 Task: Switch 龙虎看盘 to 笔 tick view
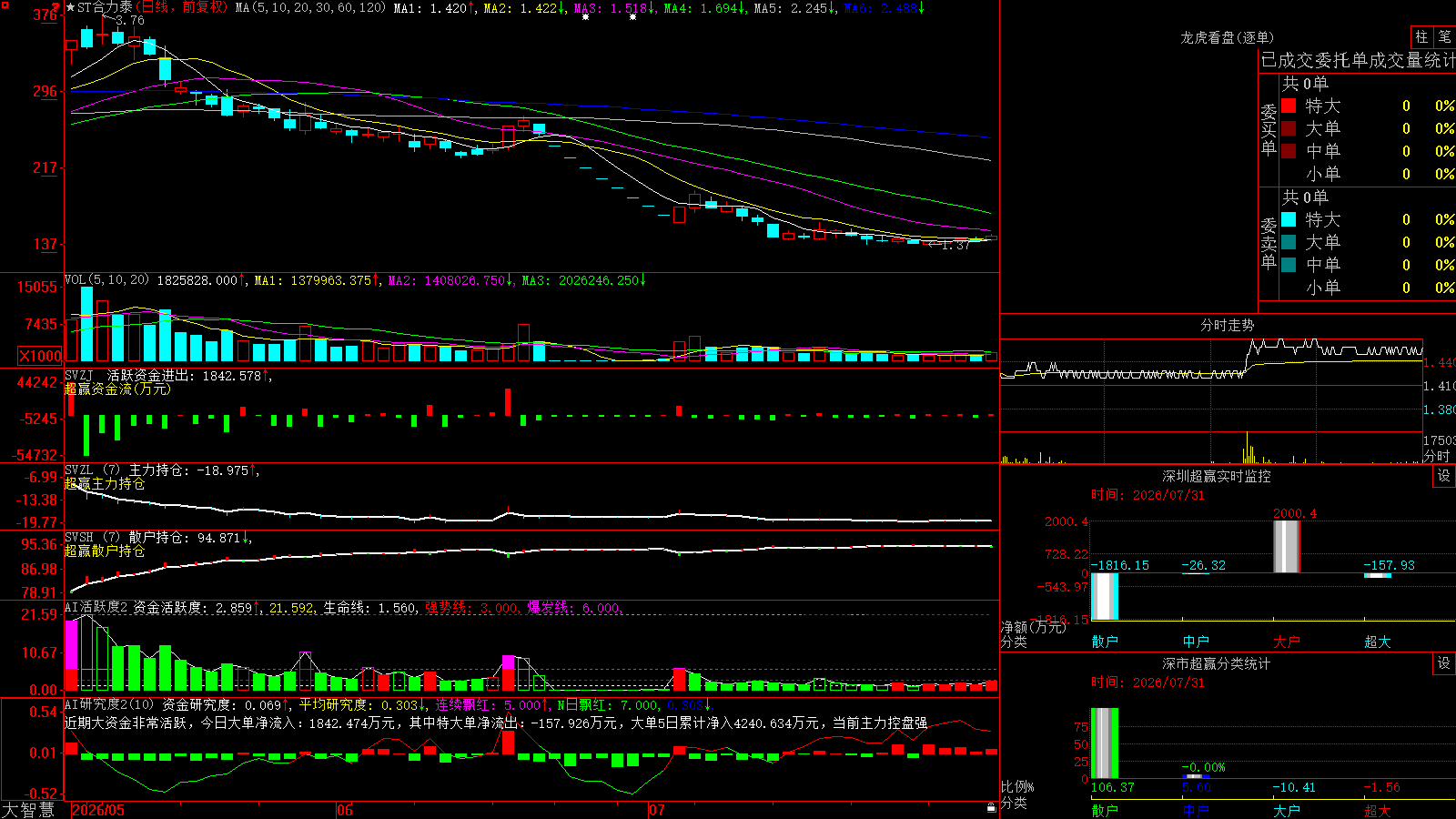click(x=1444, y=36)
